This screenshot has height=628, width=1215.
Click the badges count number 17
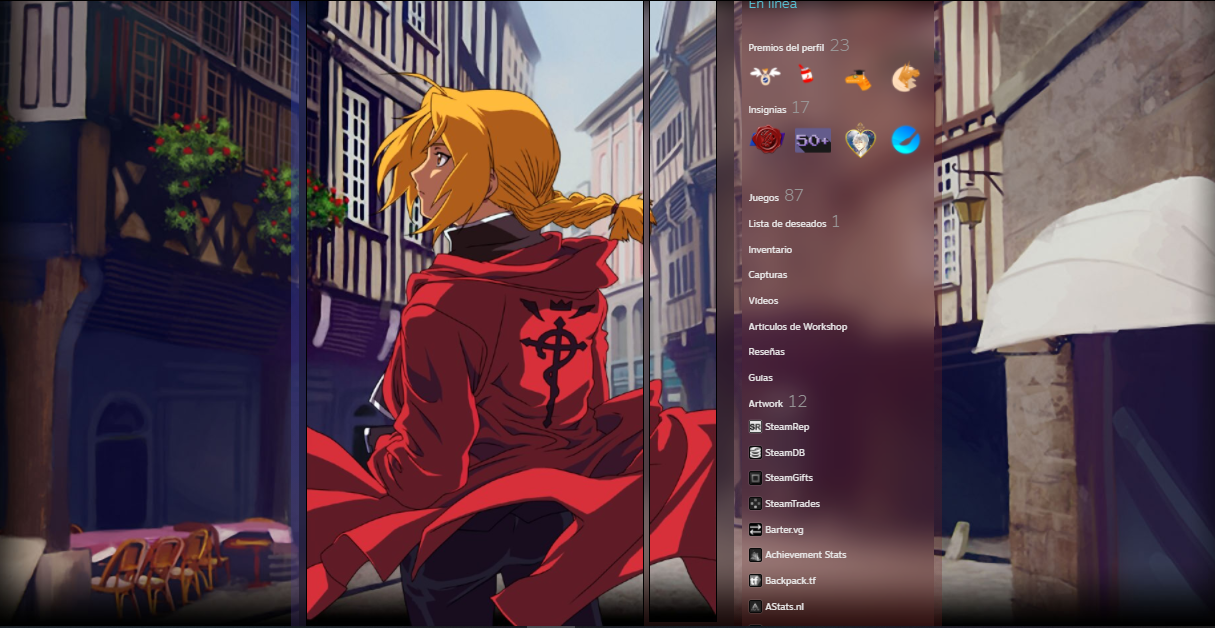click(x=800, y=107)
